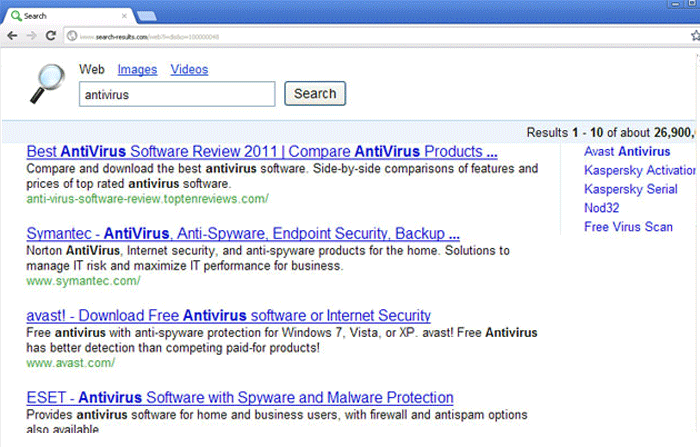
Task: Switch to Images search
Action: 137,70
